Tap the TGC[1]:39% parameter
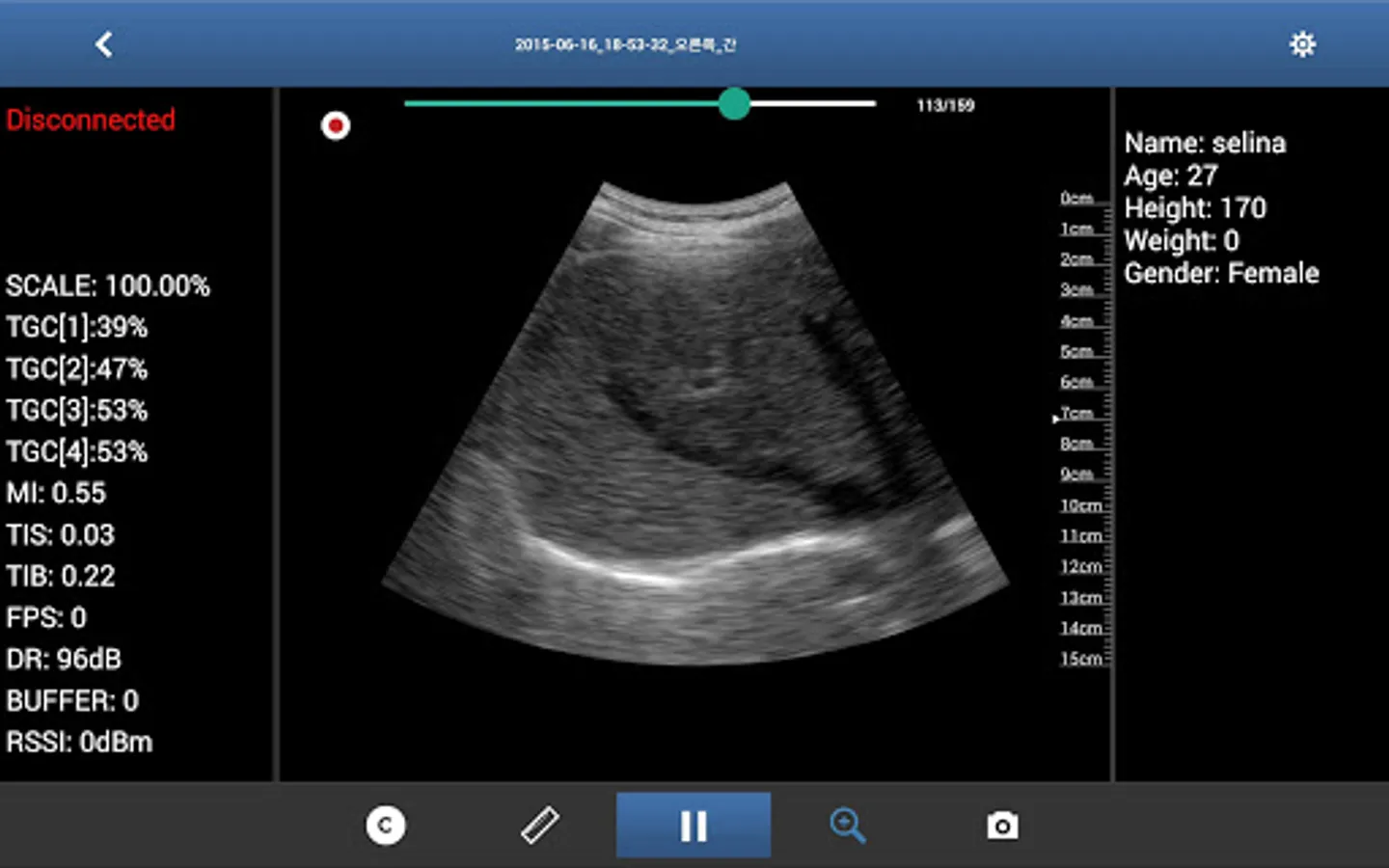1389x868 pixels. [x=77, y=327]
